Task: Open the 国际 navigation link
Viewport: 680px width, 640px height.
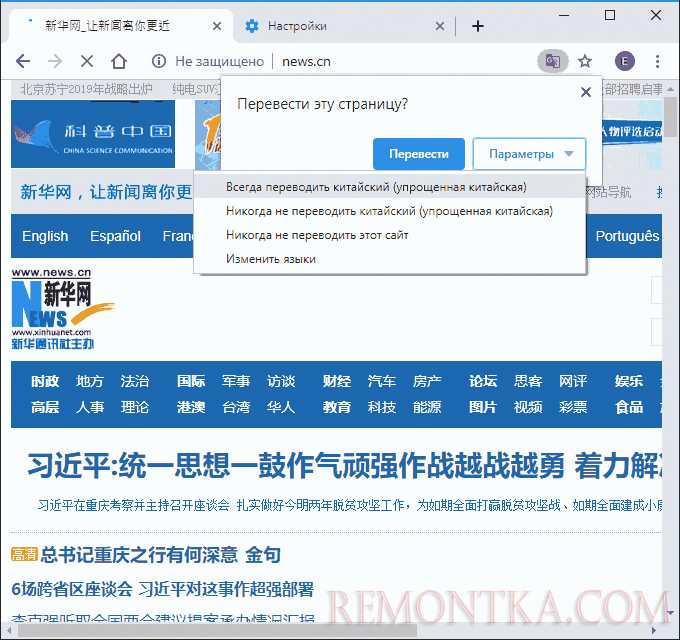Action: point(191,381)
